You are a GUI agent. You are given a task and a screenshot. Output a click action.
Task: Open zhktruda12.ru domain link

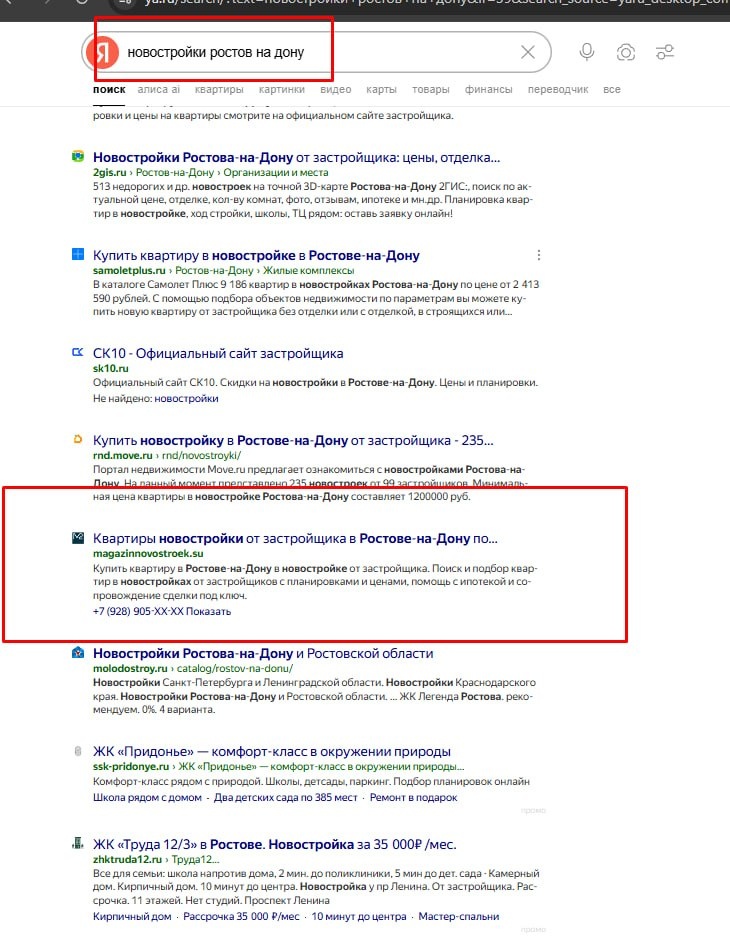[x=127, y=860]
